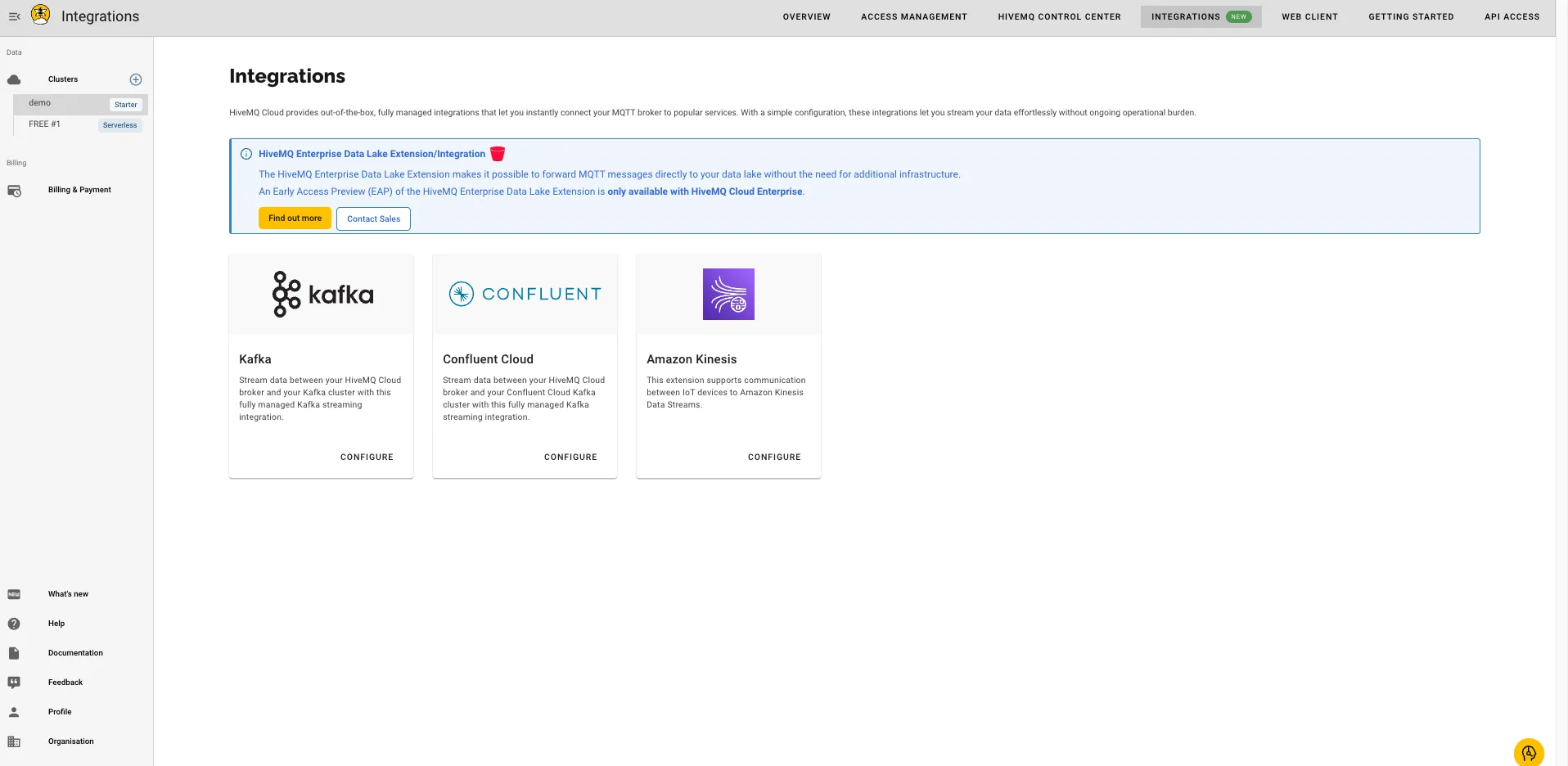Viewport: 1568px width, 766px height.
Task: Open the Getting Started tab
Action: (1411, 16)
